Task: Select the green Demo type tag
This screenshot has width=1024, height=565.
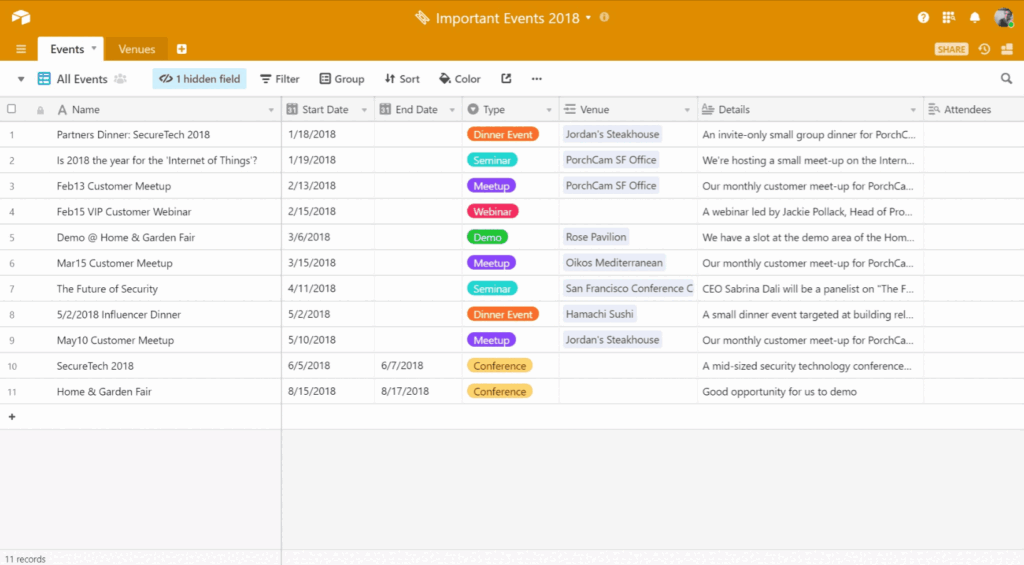Action: [487, 237]
